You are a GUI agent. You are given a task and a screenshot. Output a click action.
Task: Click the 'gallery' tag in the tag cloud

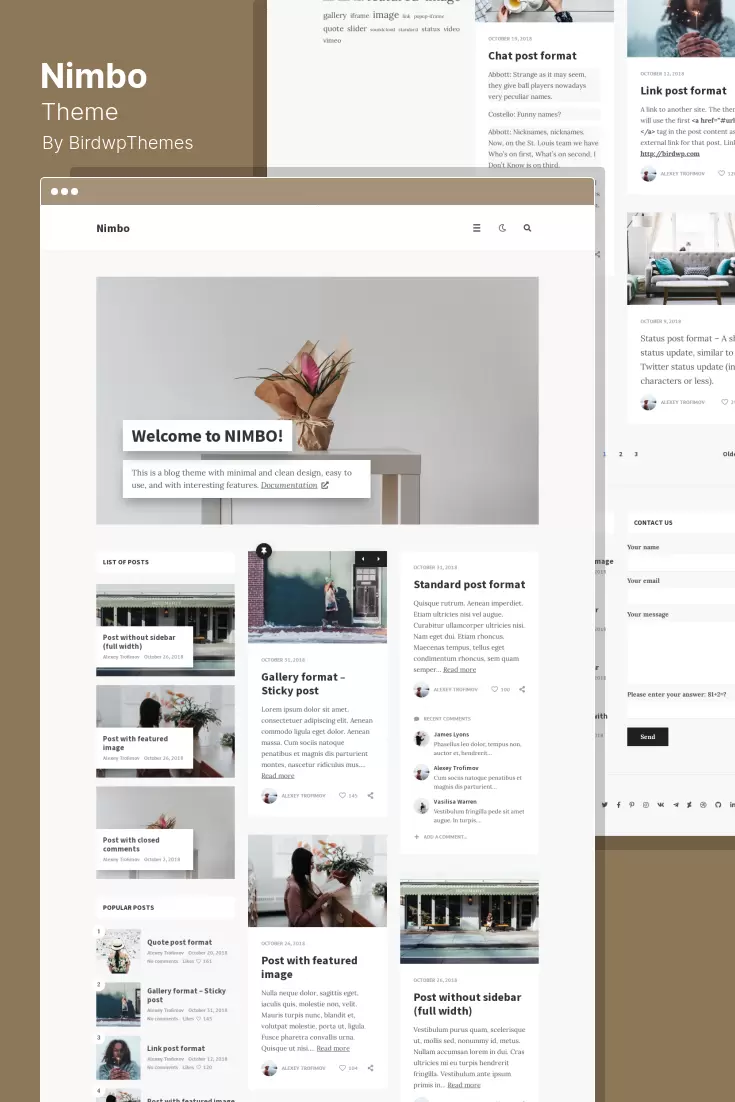334,15
